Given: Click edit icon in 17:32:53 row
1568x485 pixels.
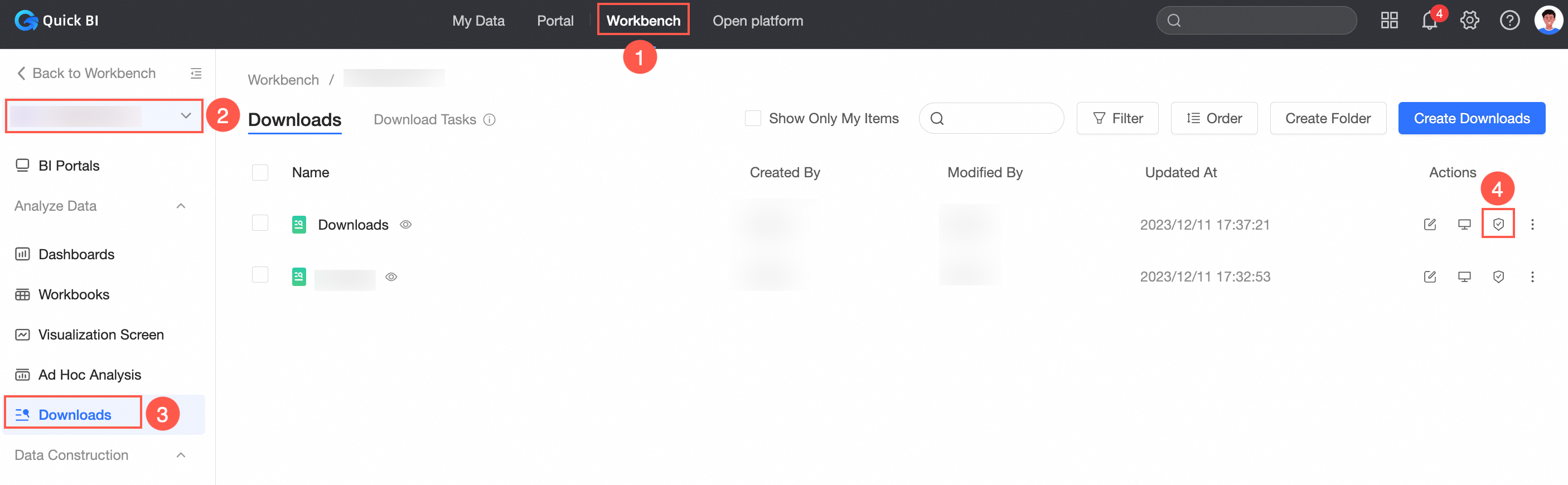Looking at the screenshot, I should 1430,277.
